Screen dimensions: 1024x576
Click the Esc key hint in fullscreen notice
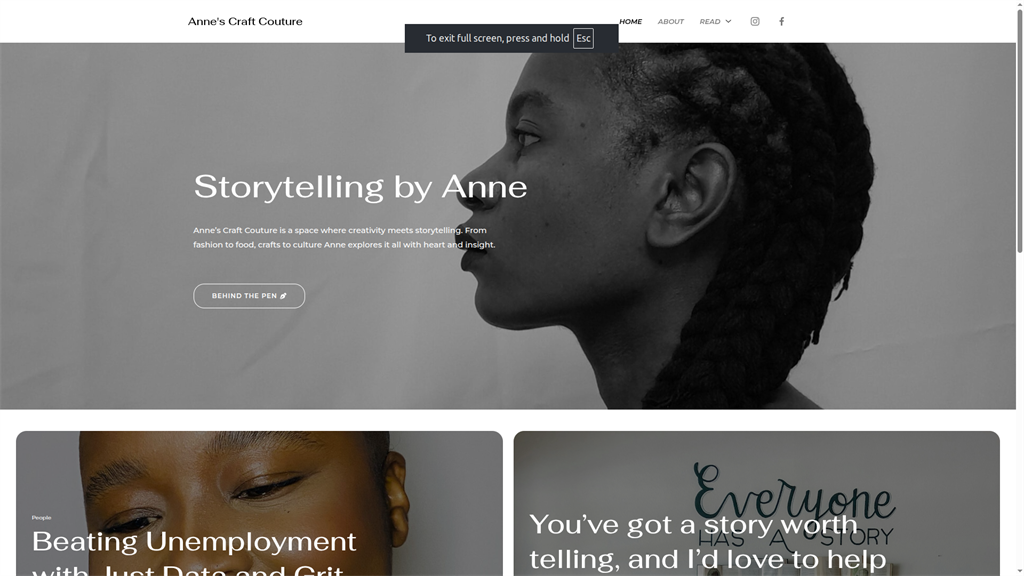click(x=583, y=39)
